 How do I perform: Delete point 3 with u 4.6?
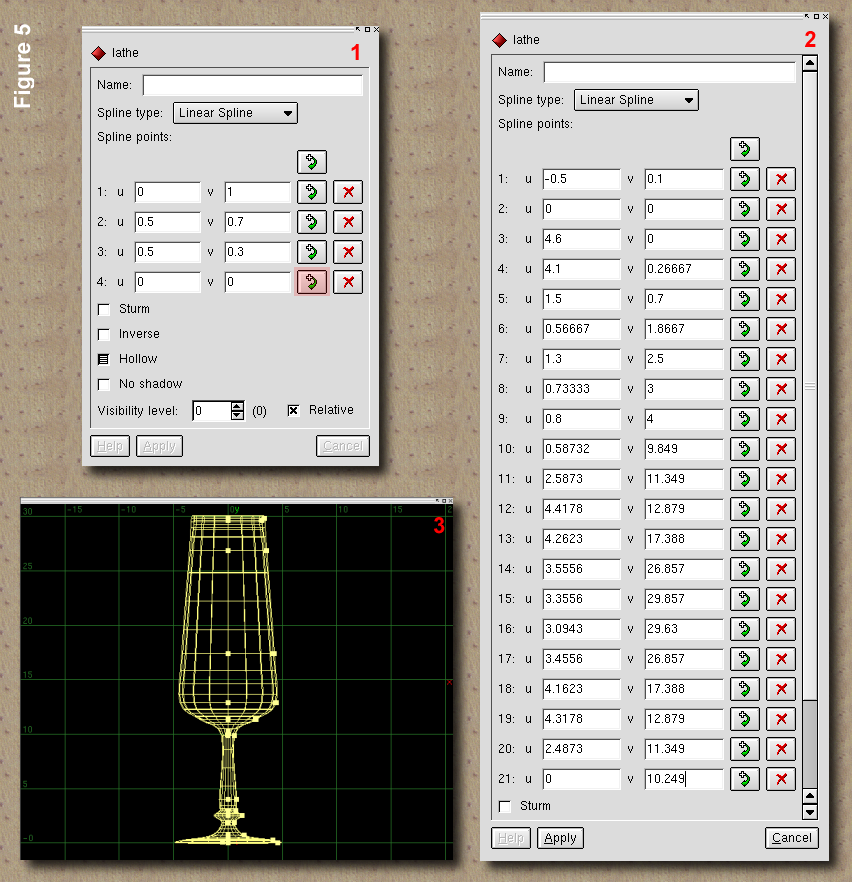coord(781,239)
